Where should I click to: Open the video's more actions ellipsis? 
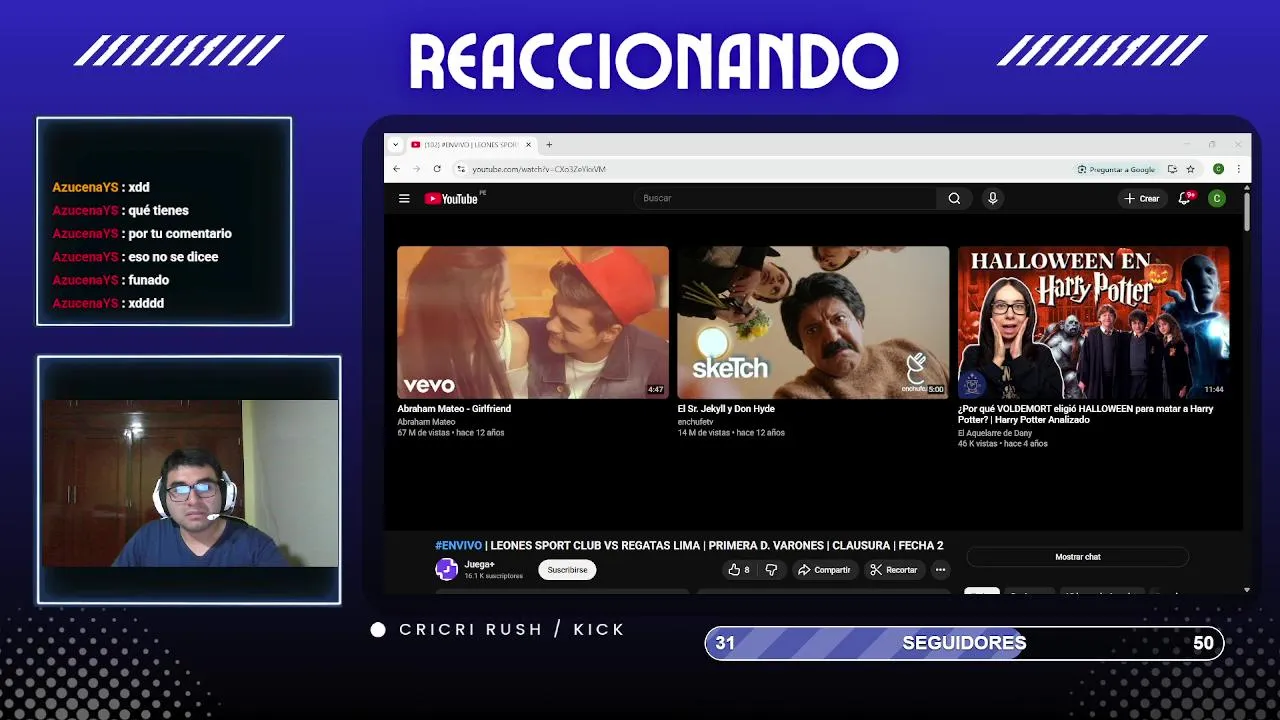tap(940, 570)
